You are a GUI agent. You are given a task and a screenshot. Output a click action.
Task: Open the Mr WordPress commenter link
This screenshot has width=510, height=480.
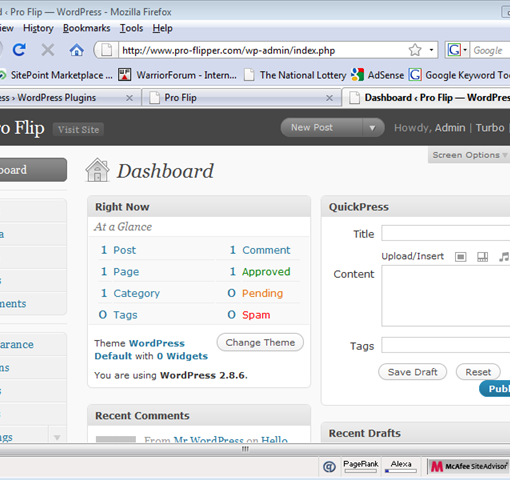pyautogui.click(x=209, y=439)
